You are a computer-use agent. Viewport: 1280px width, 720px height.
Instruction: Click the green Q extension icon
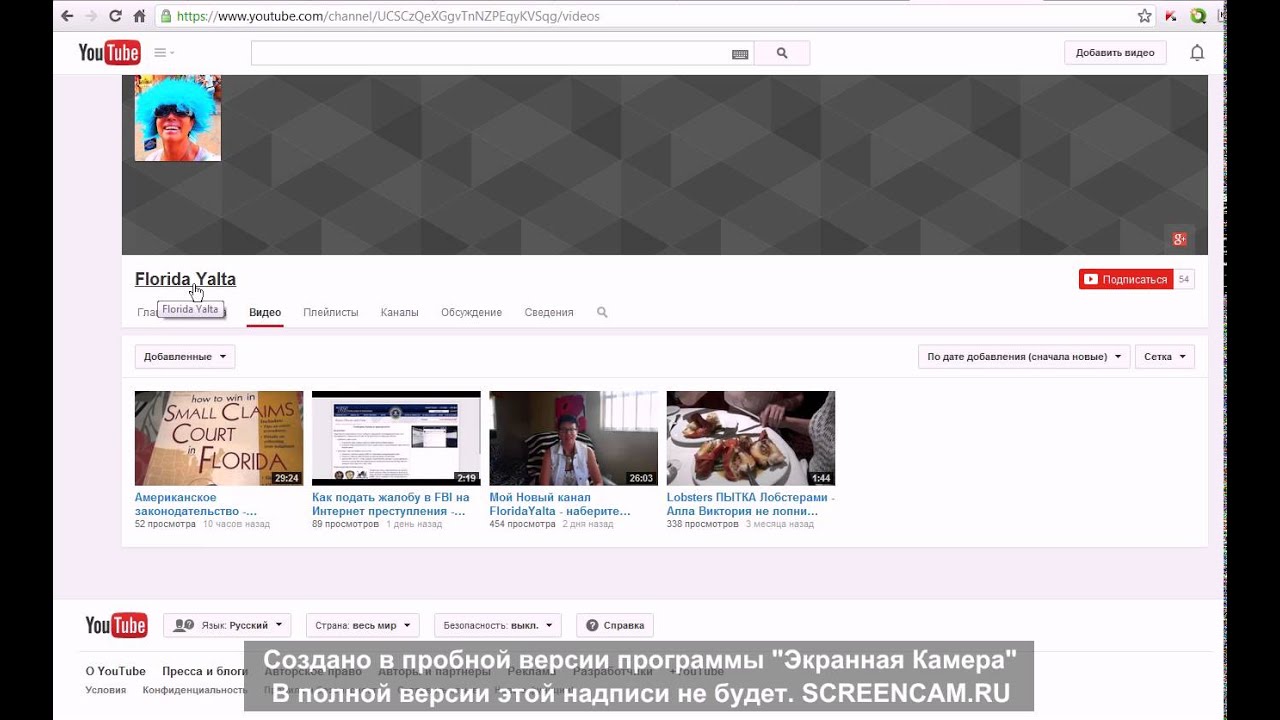pos(1197,16)
